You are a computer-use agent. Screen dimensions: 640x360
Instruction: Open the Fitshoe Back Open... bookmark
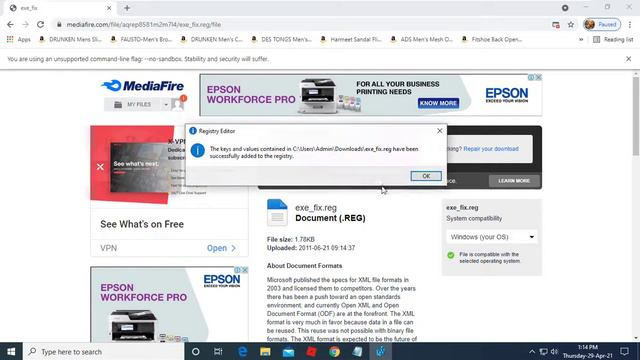click(492, 40)
